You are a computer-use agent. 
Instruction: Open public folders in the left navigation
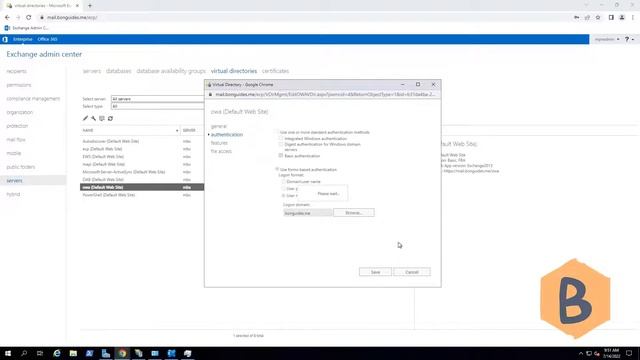tap(21, 167)
